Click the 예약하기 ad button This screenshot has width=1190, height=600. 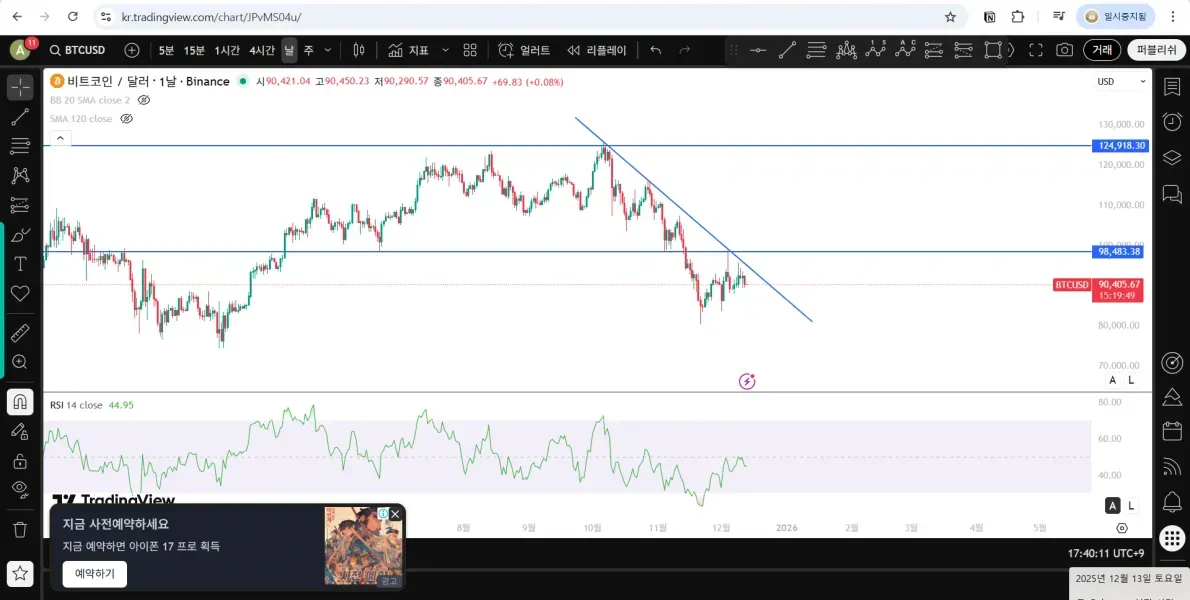coord(95,573)
